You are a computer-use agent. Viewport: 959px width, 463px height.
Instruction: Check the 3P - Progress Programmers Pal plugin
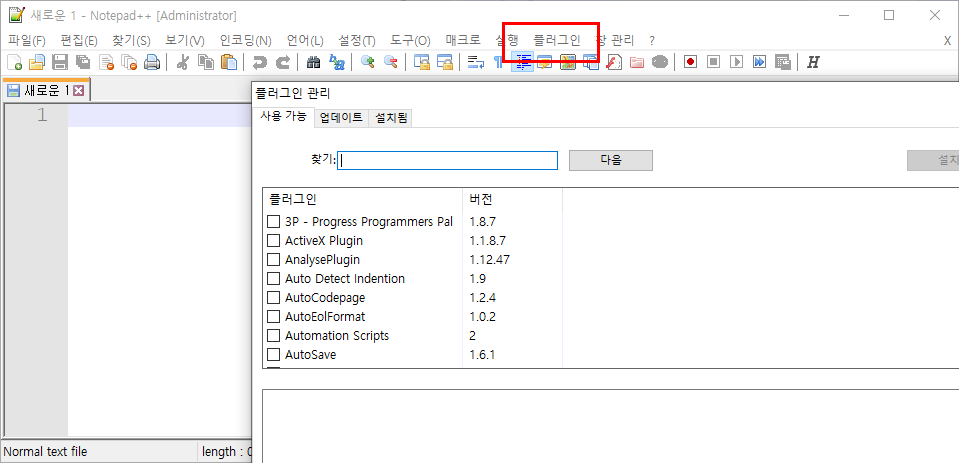pos(273,221)
